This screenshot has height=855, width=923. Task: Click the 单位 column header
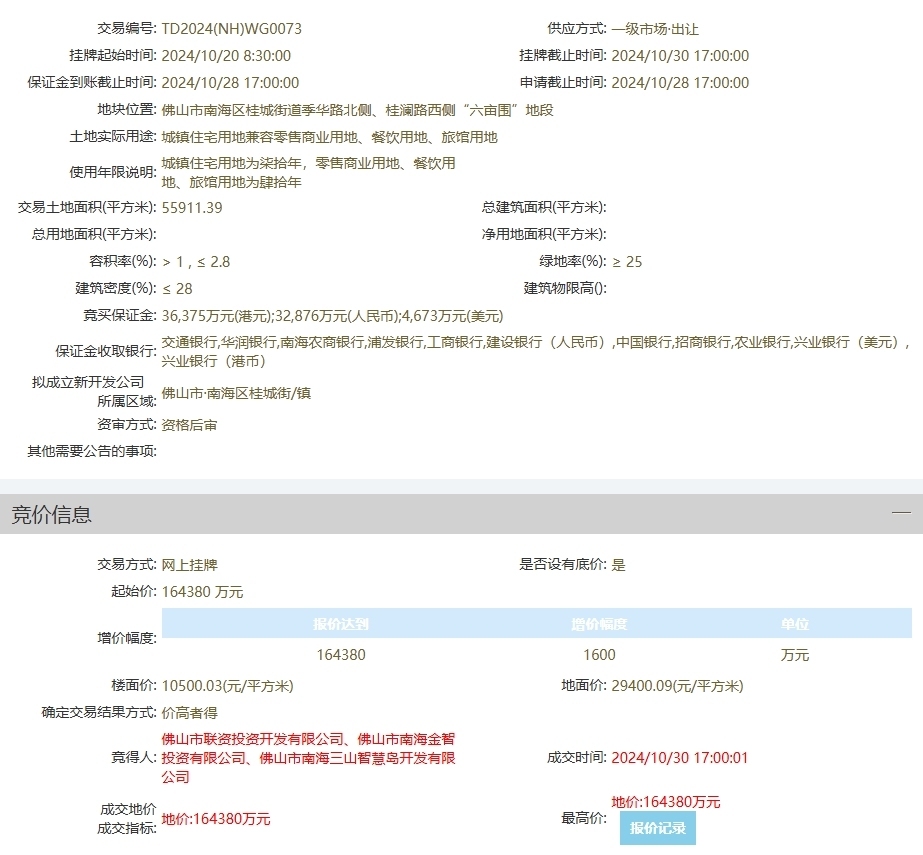(795, 624)
